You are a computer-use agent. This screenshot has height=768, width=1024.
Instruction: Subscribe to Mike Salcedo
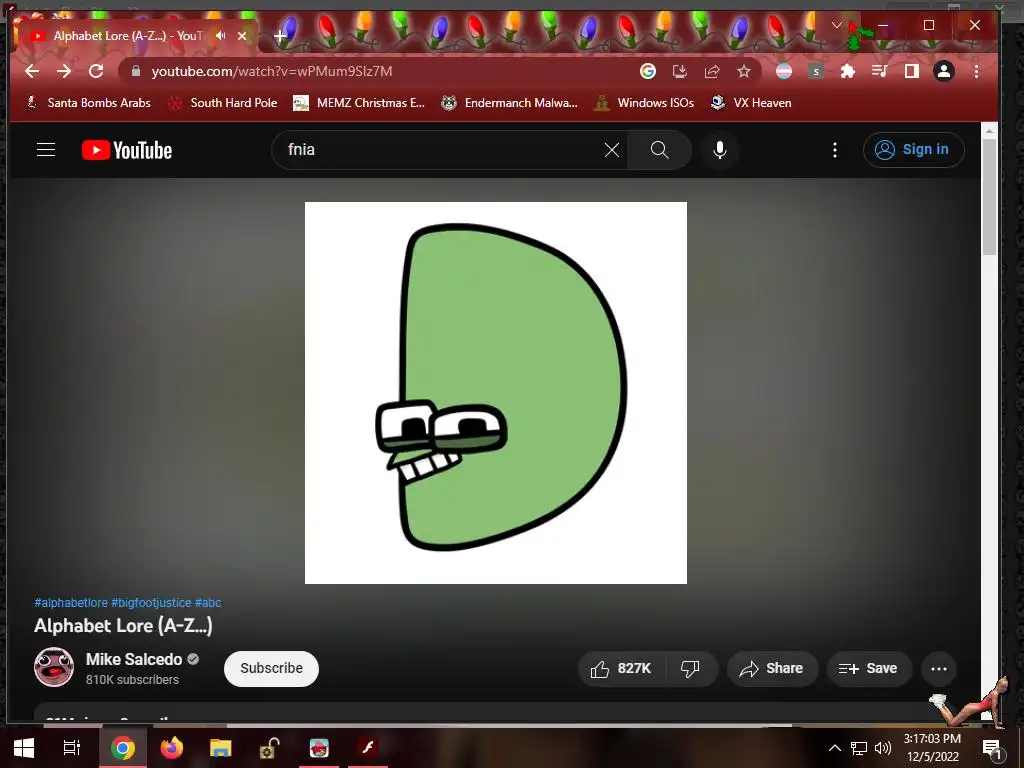pos(271,668)
